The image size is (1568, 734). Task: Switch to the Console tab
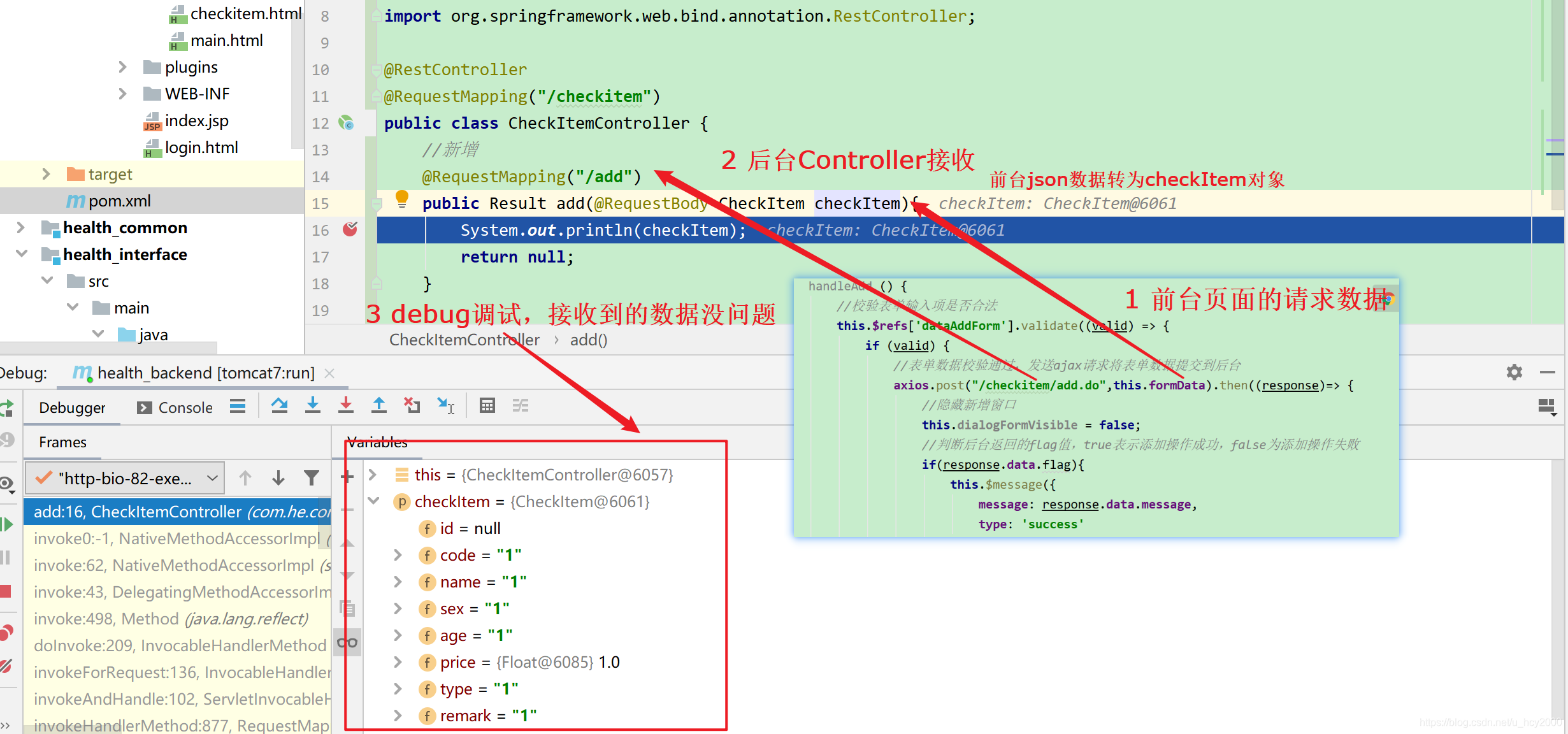click(175, 407)
